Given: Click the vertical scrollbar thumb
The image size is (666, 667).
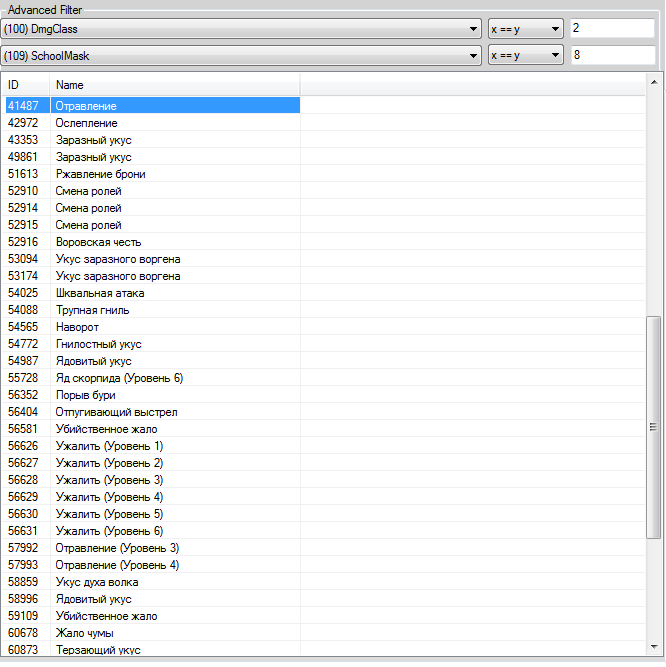Looking at the screenshot, I should point(654,428).
